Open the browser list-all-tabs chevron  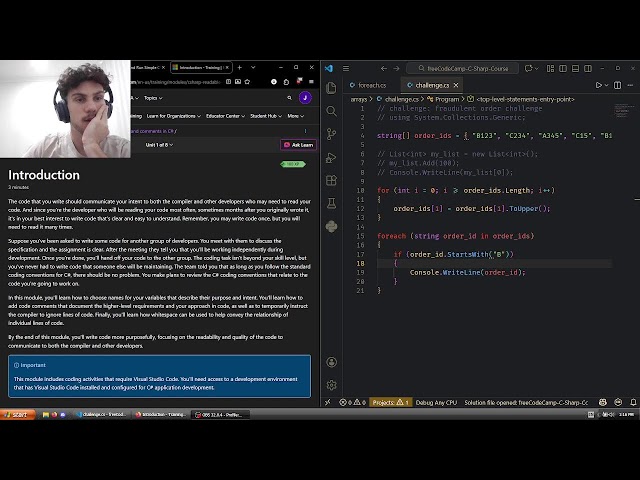[x=253, y=67]
